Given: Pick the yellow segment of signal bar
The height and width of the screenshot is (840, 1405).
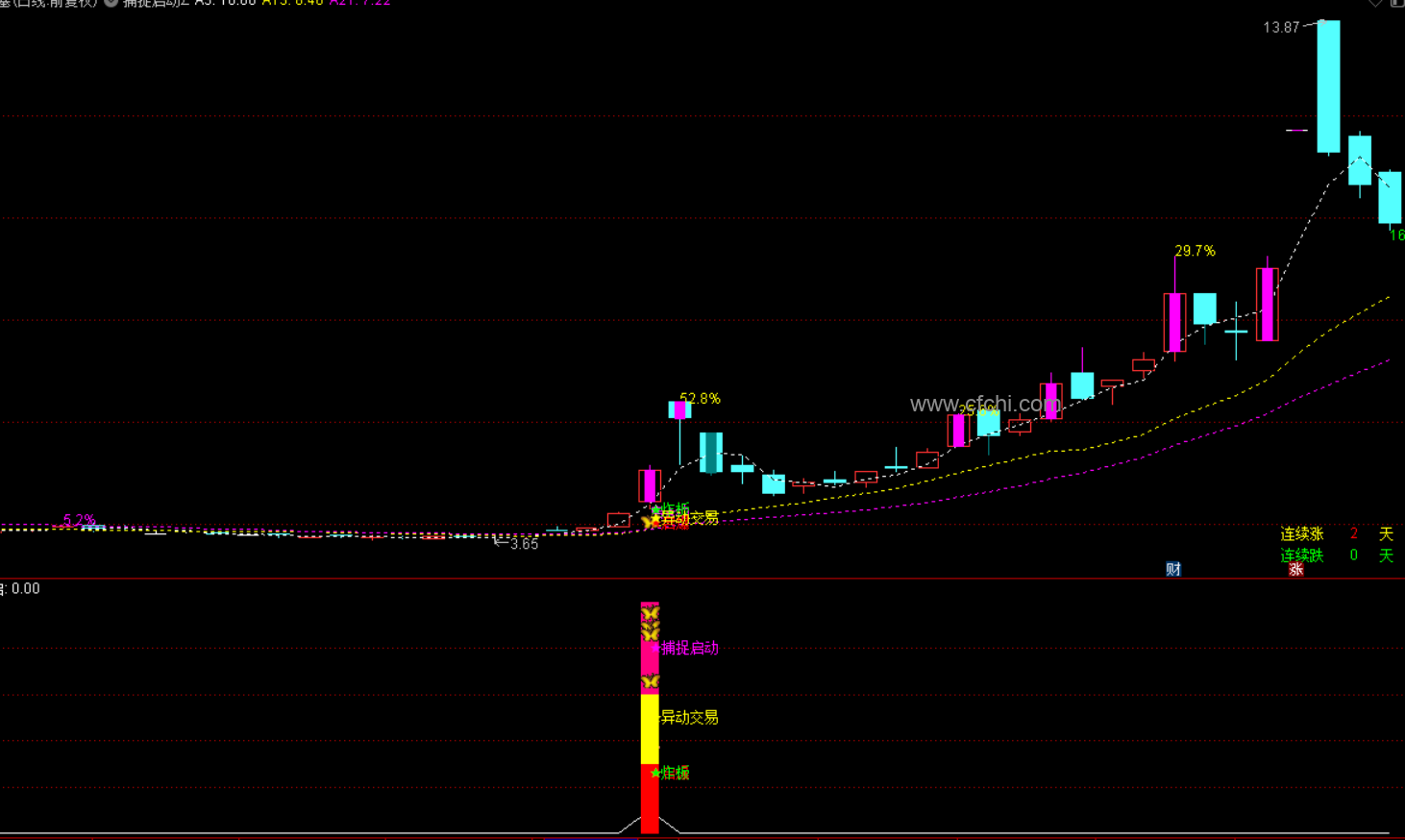Looking at the screenshot, I should coord(650,729).
